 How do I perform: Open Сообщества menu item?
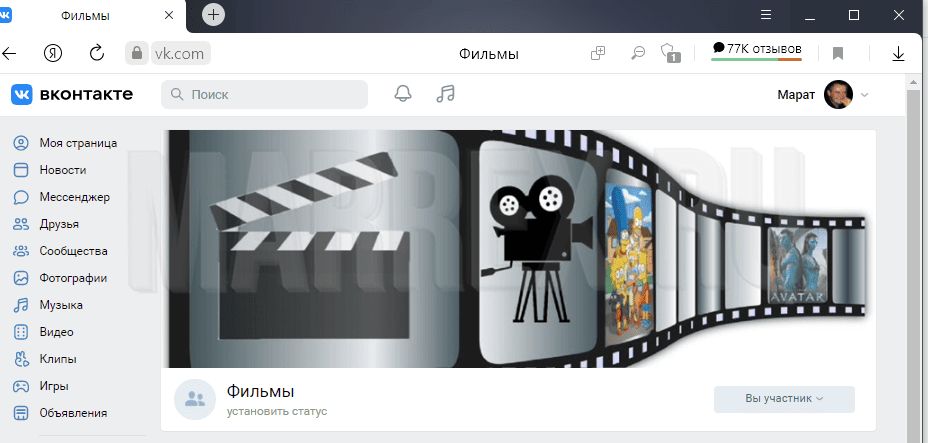pos(73,251)
